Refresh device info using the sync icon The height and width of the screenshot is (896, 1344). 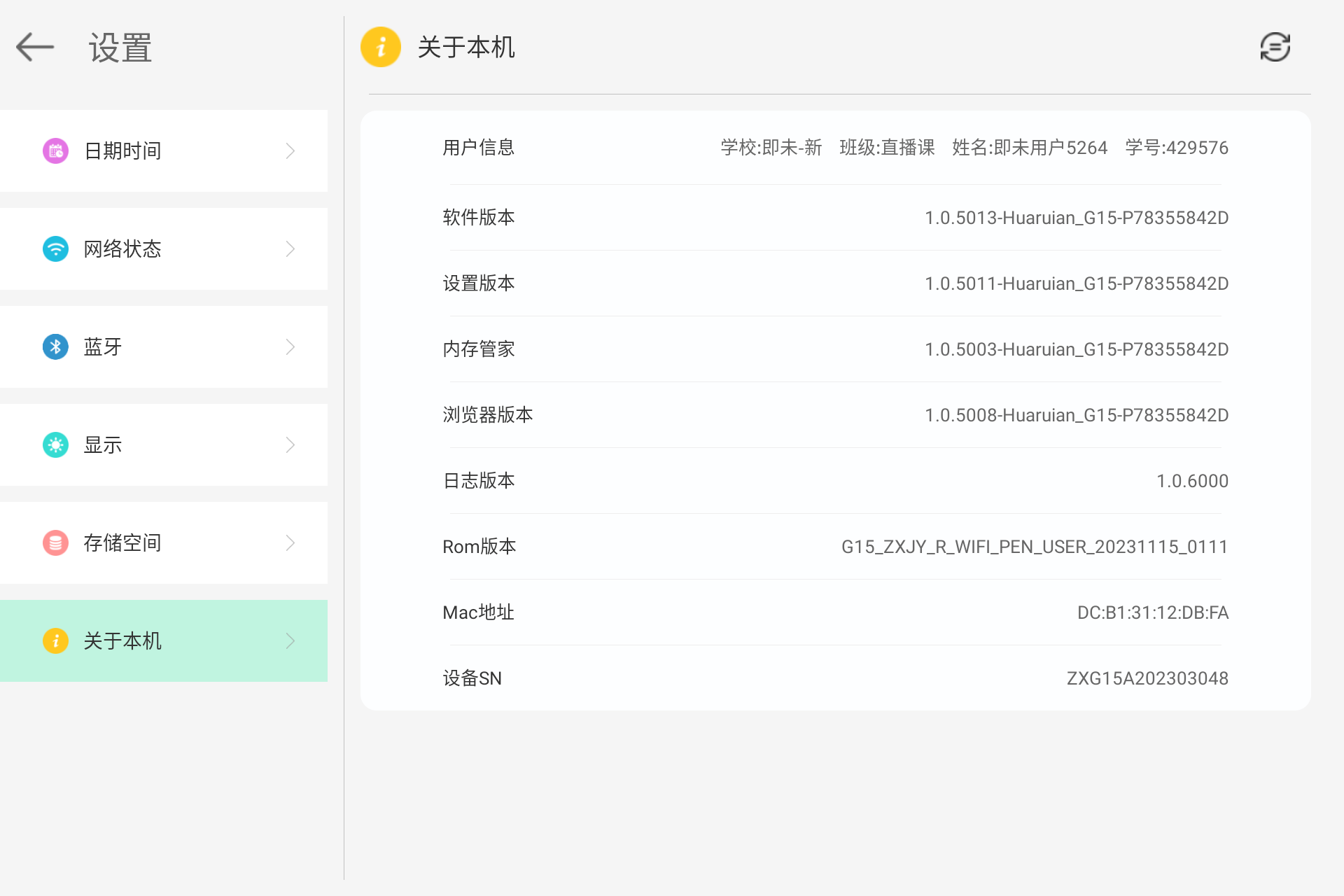point(1274,47)
